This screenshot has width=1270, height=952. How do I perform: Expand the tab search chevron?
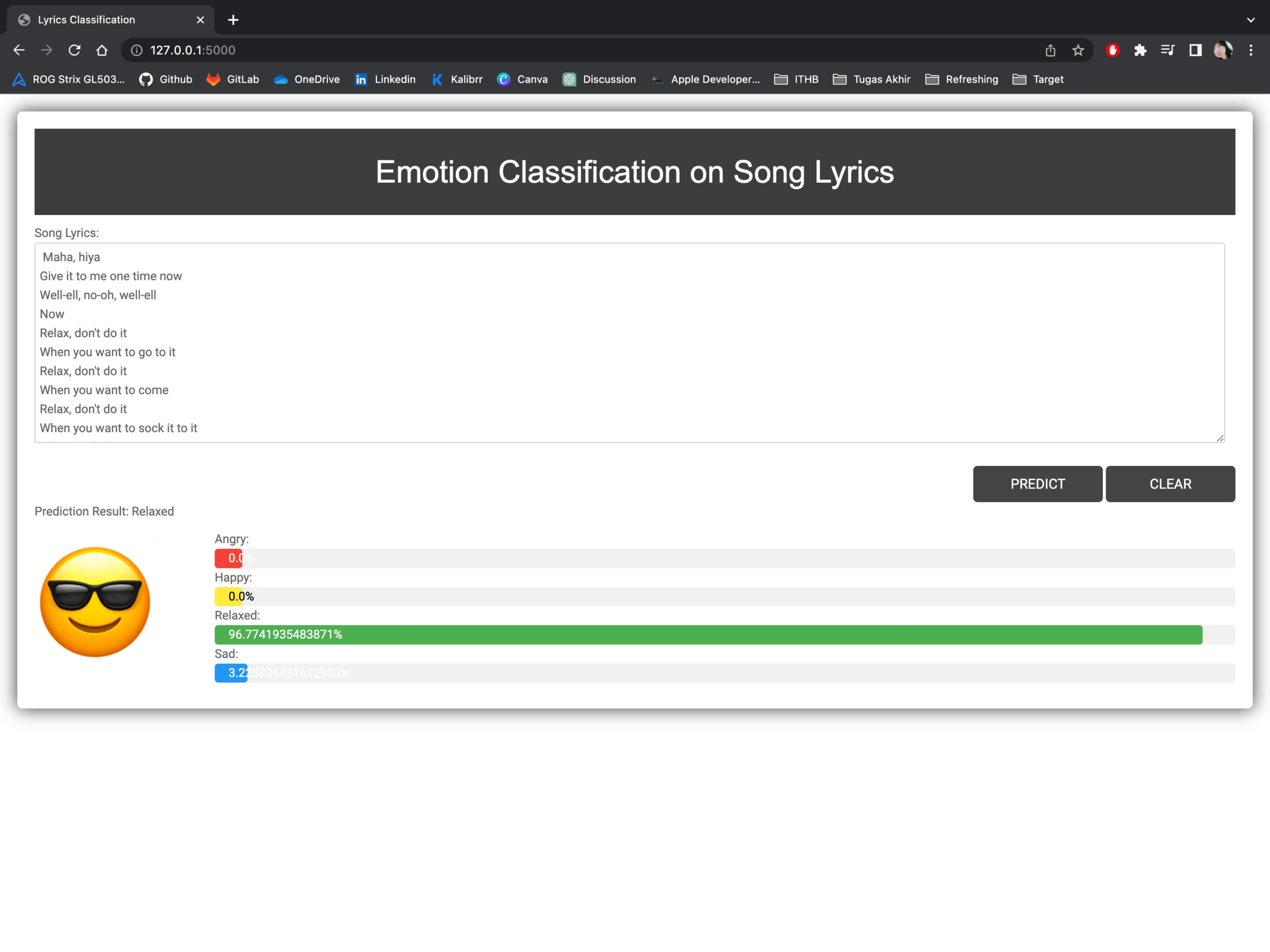click(1251, 20)
